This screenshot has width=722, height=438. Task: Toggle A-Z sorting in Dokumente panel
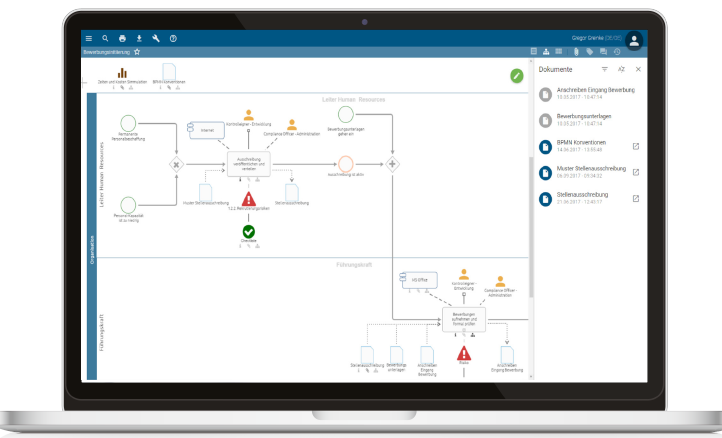(x=621, y=69)
